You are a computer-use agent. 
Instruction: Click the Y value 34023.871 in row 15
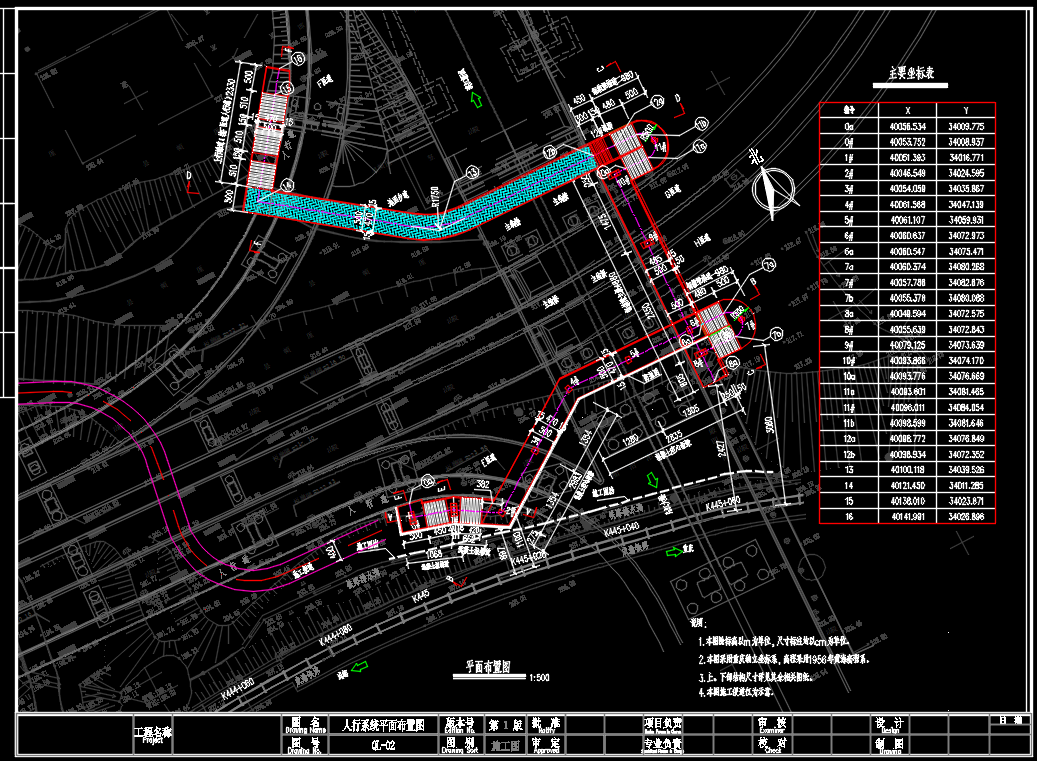pyautogui.click(x=966, y=501)
